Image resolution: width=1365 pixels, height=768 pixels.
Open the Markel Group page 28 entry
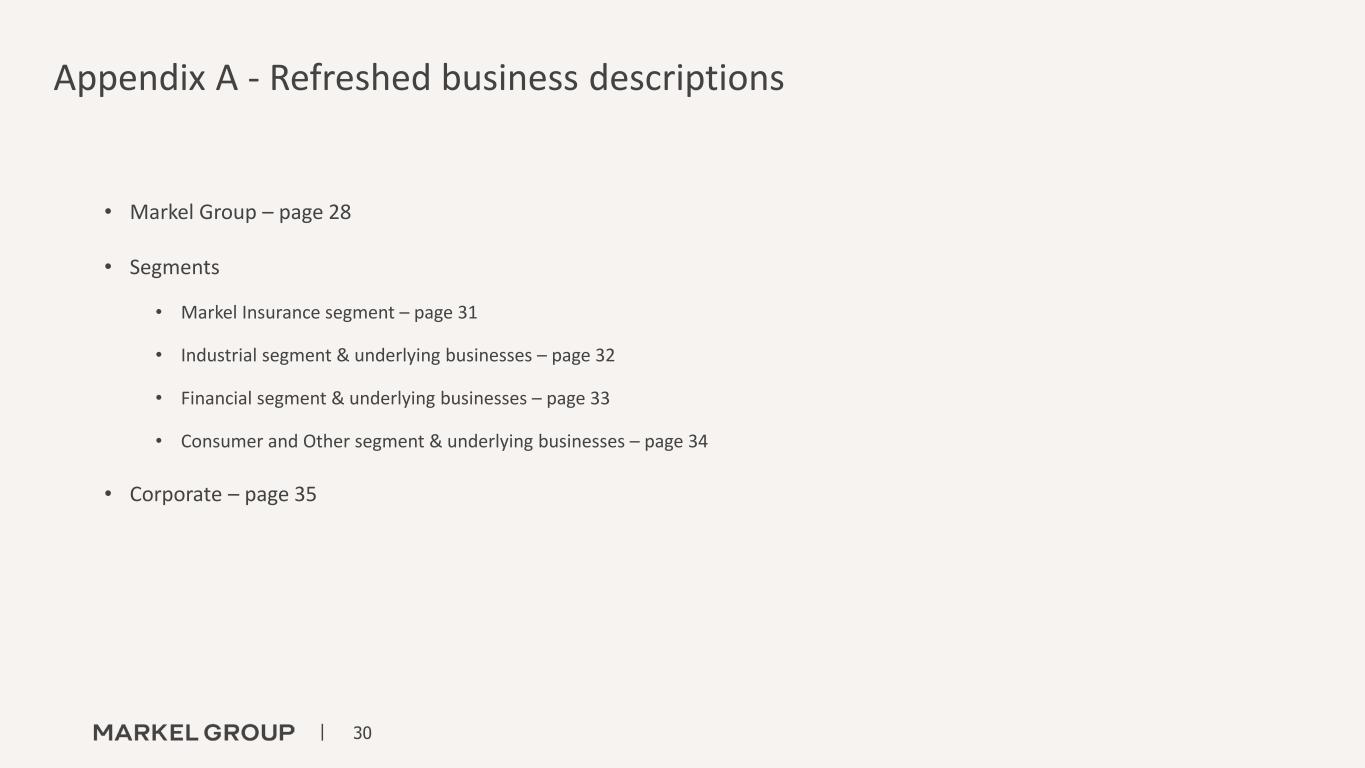pos(240,212)
